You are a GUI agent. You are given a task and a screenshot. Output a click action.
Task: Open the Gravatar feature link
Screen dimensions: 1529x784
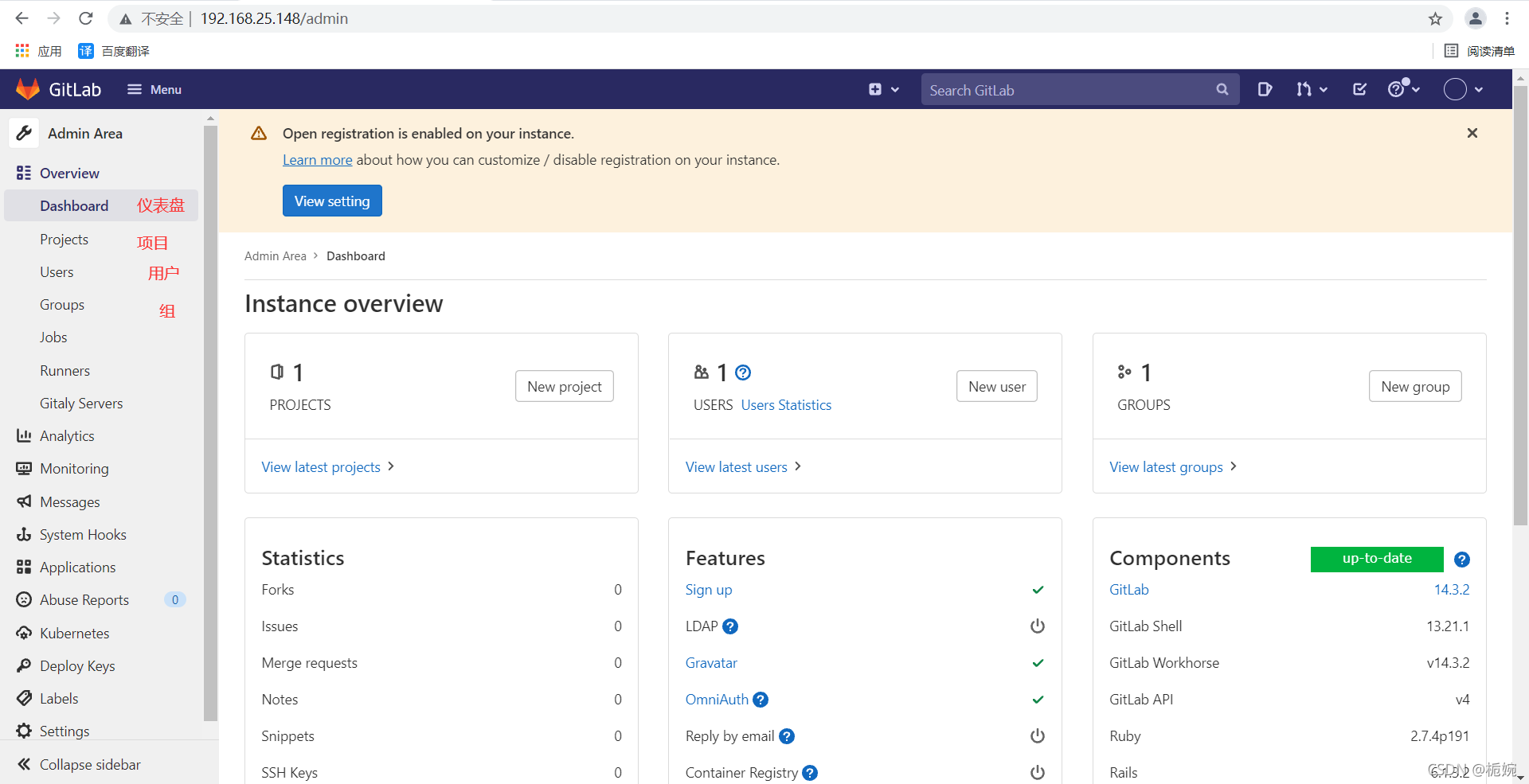[711, 663]
